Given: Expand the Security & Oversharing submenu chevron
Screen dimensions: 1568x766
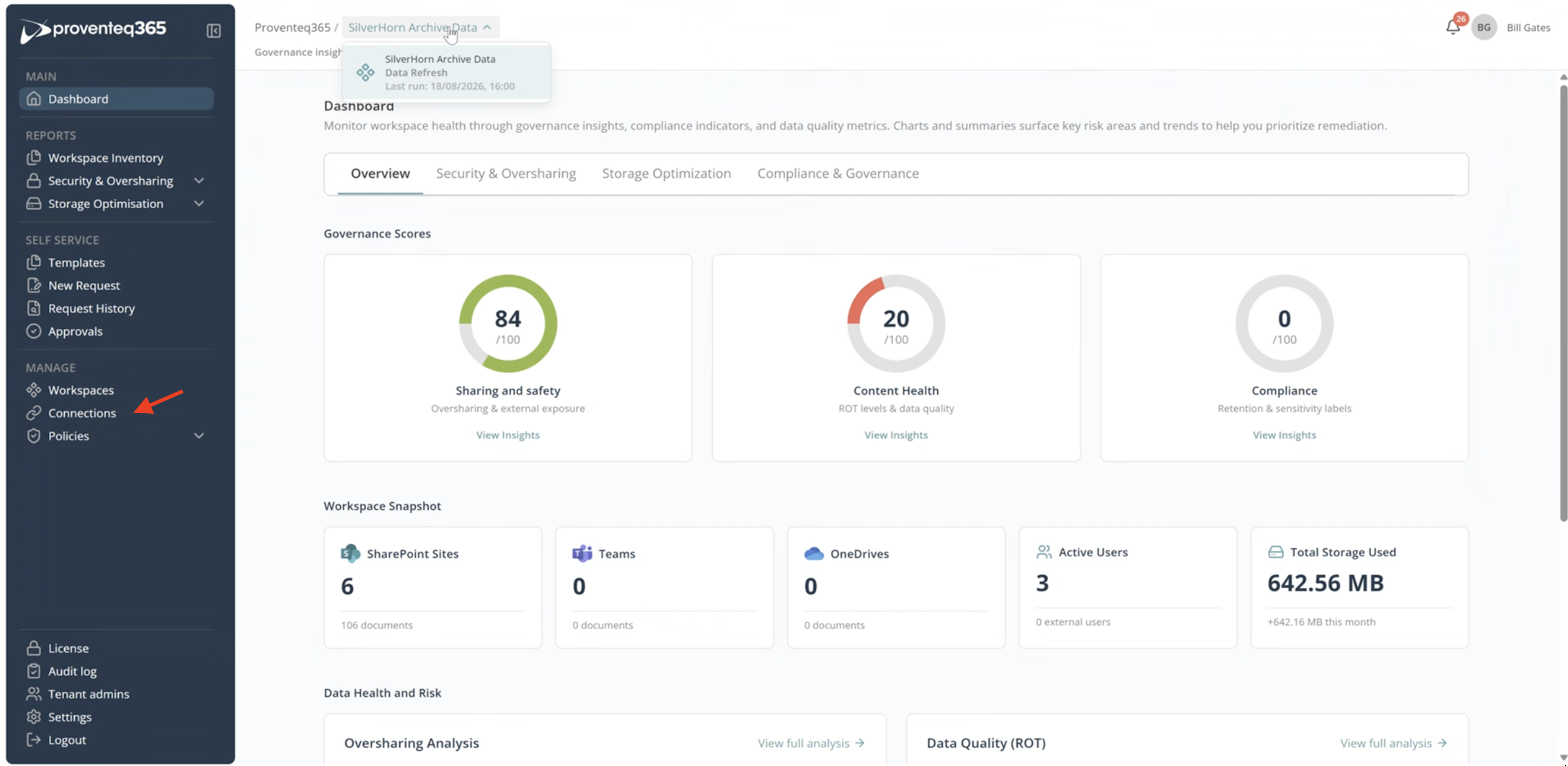Looking at the screenshot, I should [199, 181].
